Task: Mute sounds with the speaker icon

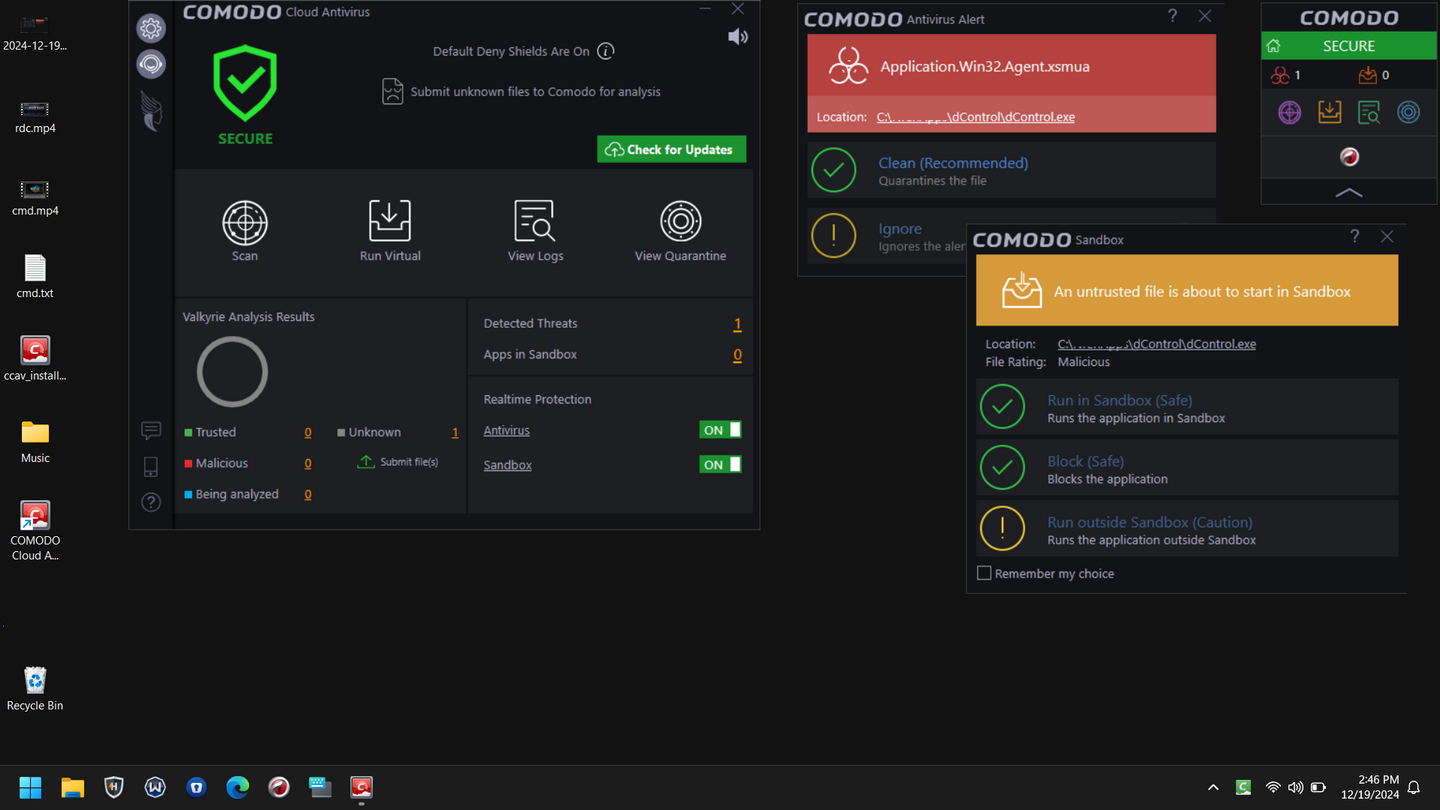Action: coord(738,37)
